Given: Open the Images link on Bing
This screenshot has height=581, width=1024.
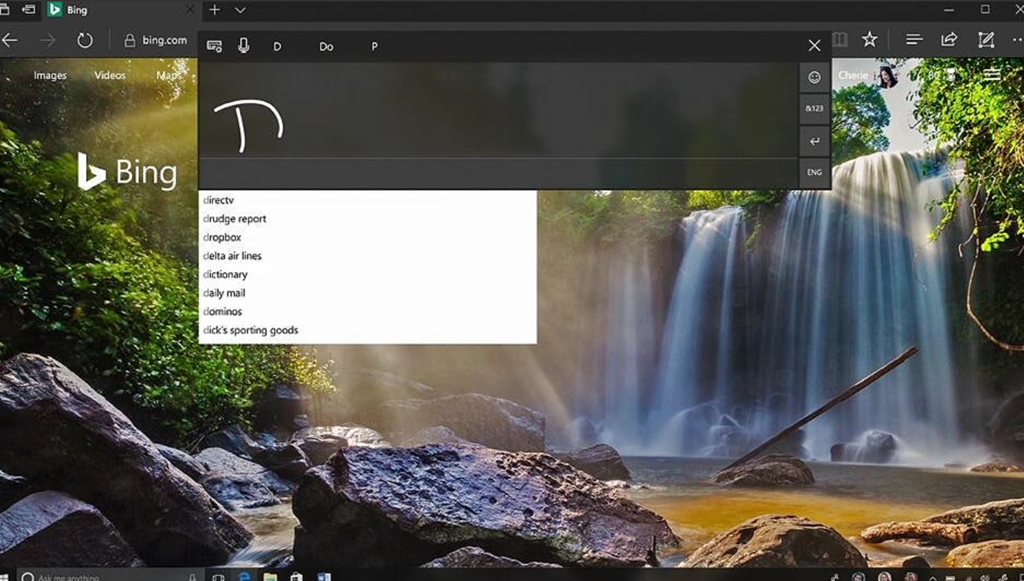Looking at the screenshot, I should (50, 75).
